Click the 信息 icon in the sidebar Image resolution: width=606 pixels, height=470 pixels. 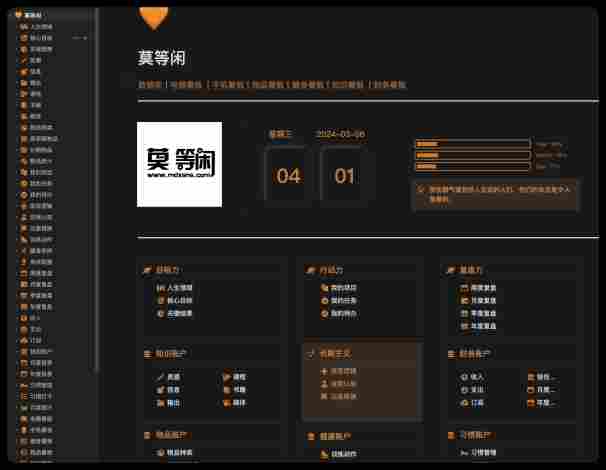[24, 72]
